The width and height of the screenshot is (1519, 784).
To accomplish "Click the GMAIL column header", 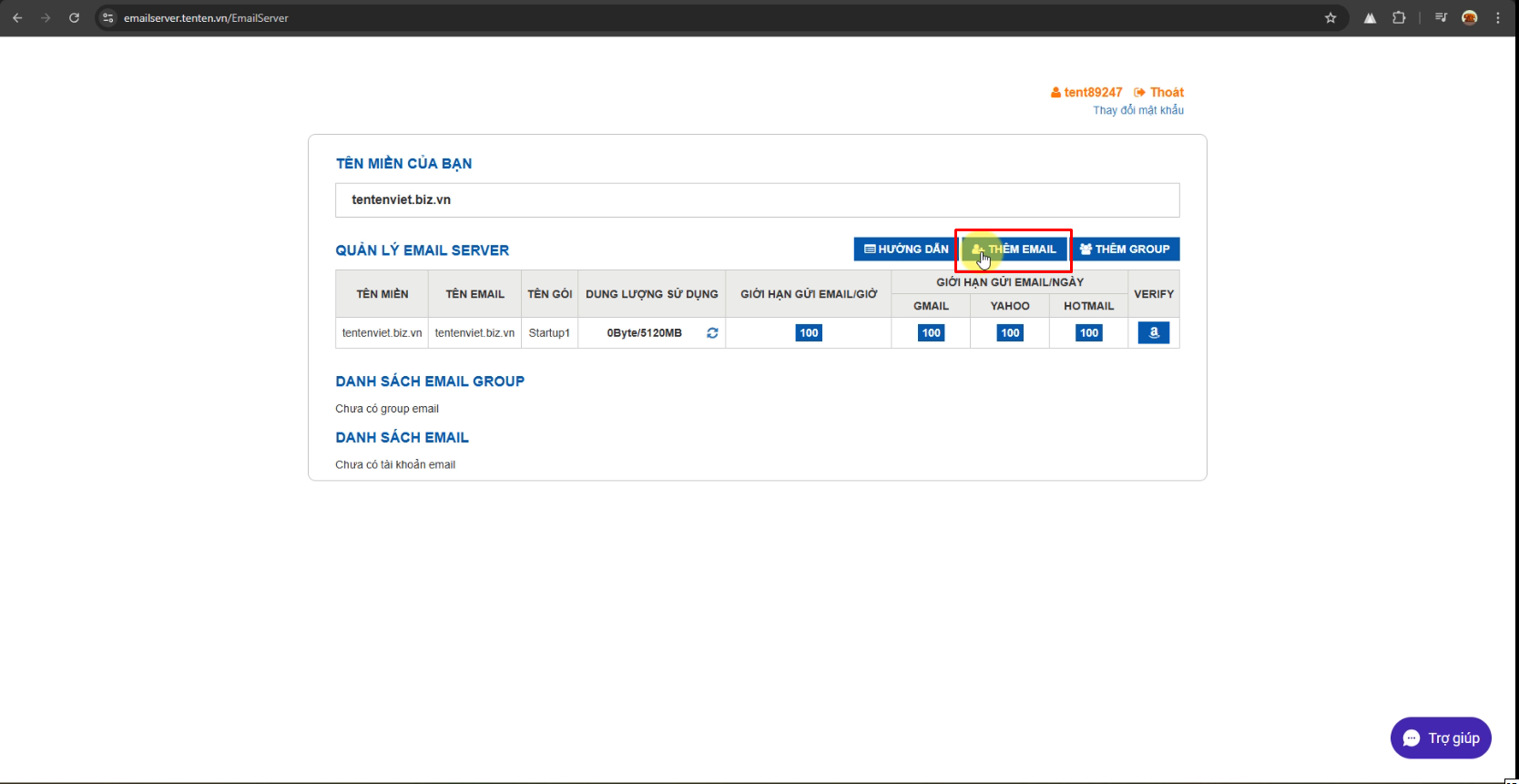I will 931,306.
